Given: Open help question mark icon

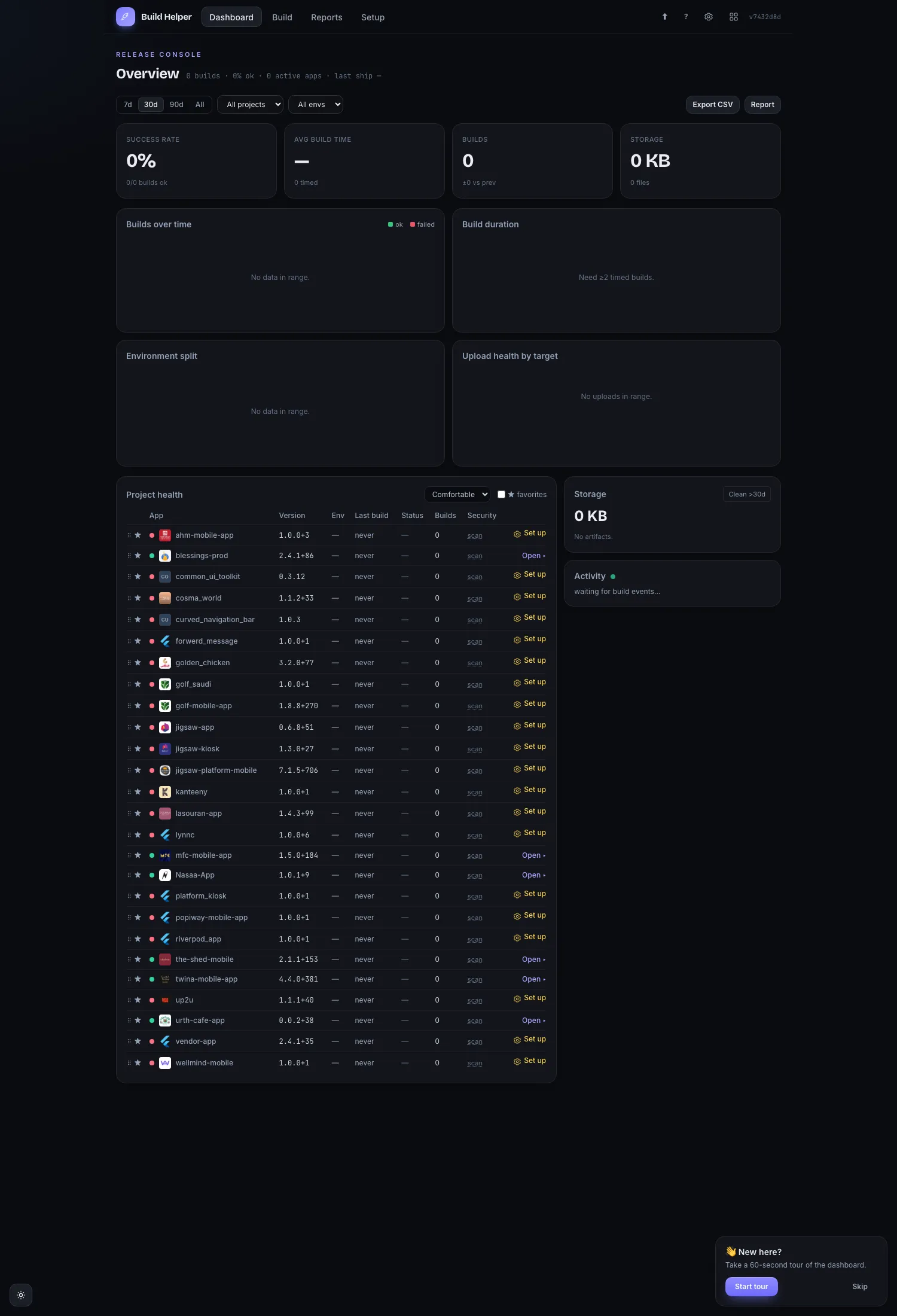Looking at the screenshot, I should pos(686,17).
